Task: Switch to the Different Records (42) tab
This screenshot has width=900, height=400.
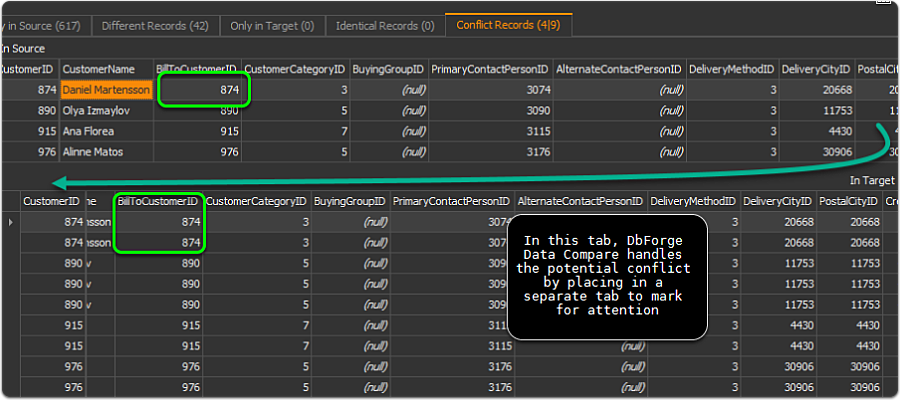Action: coord(154,24)
